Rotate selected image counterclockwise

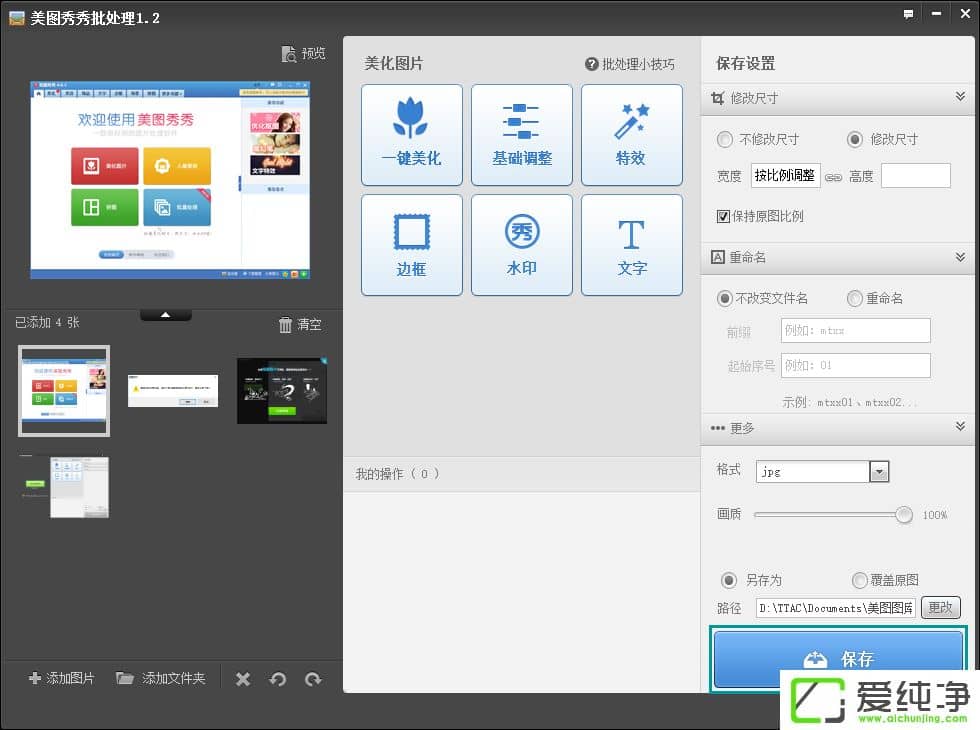278,679
